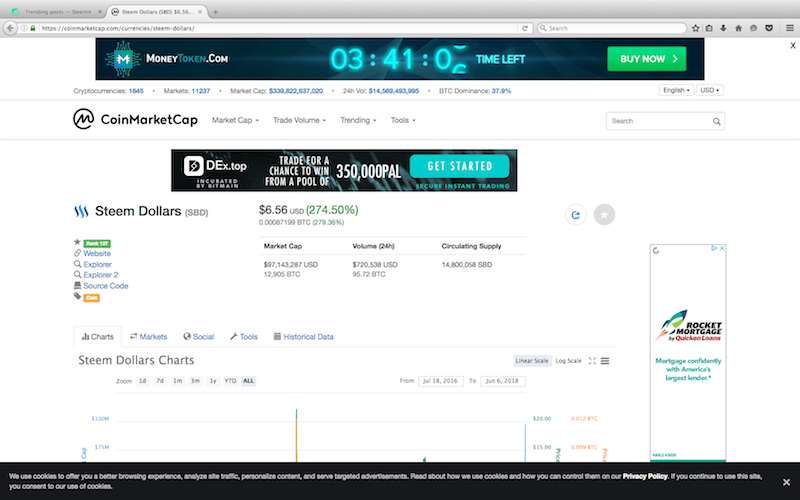800x500 pixels.
Task: Expand the Trending menu
Action: [x=358, y=120]
